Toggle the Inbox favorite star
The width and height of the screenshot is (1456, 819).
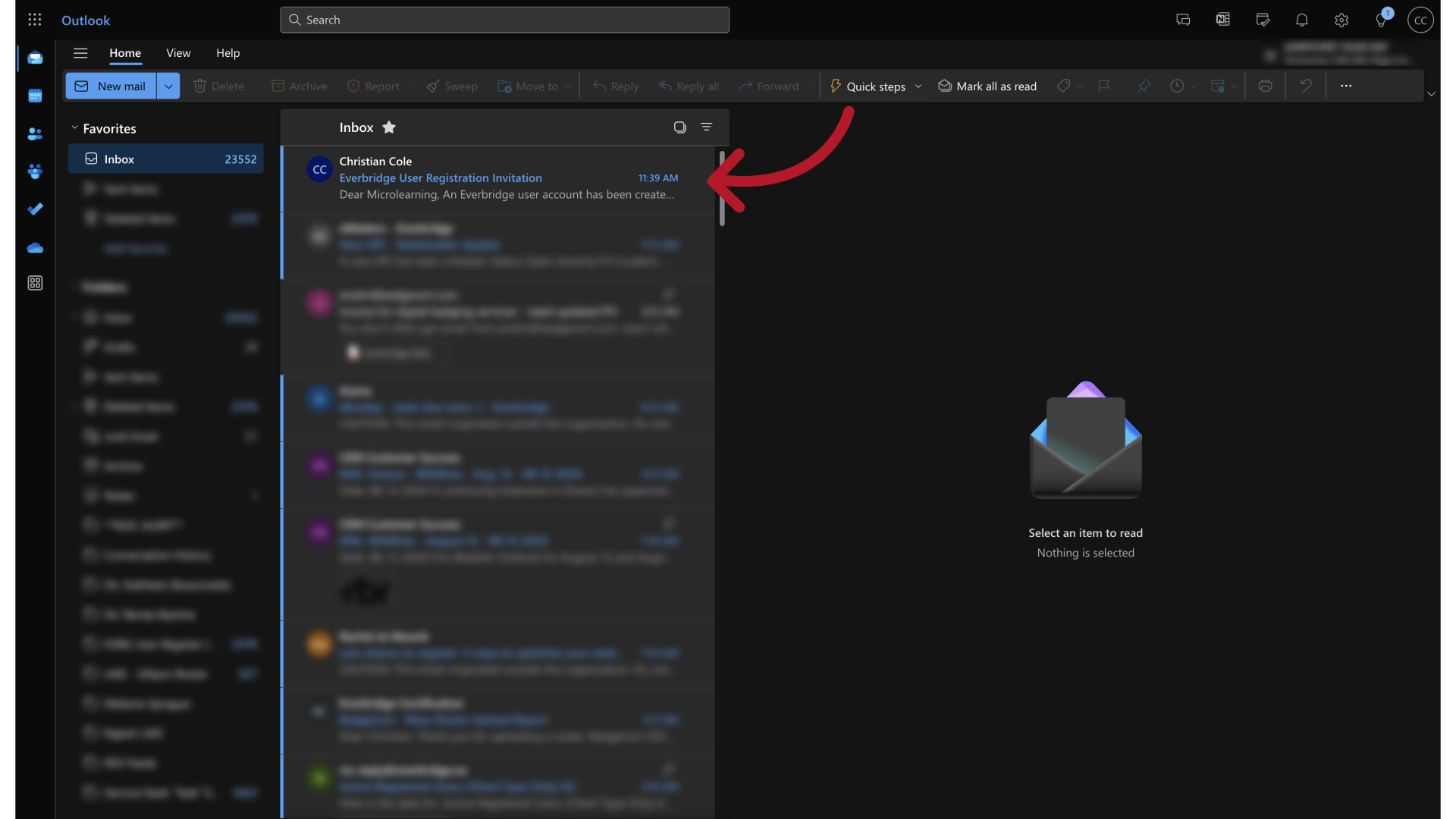coord(389,127)
